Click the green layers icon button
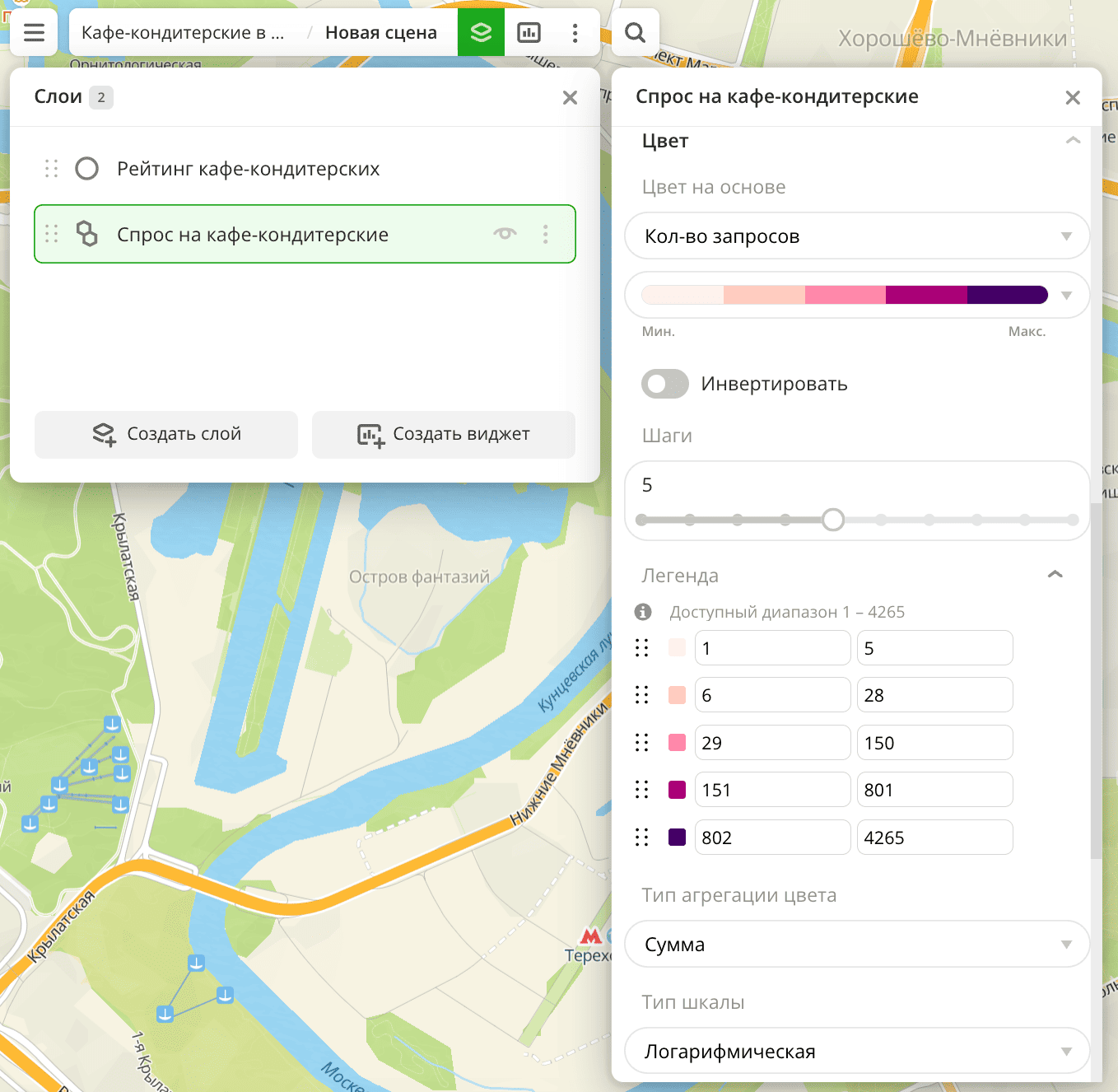The height and width of the screenshot is (1092, 1118). [x=481, y=32]
